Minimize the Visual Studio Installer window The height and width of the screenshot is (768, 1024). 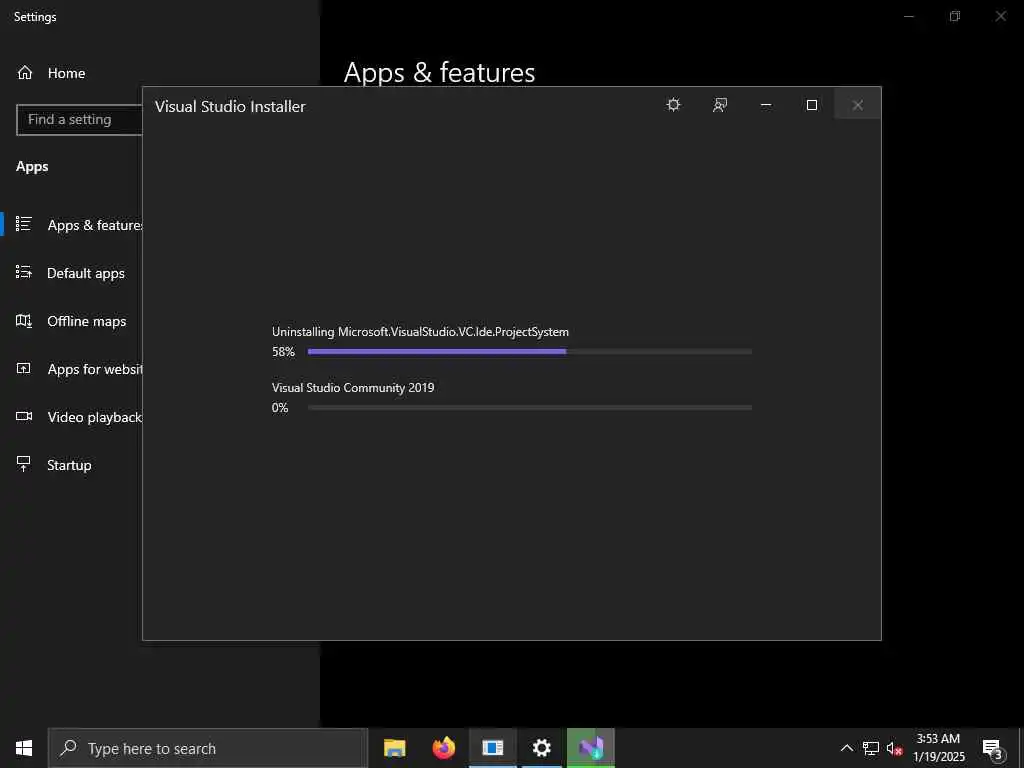coord(766,105)
